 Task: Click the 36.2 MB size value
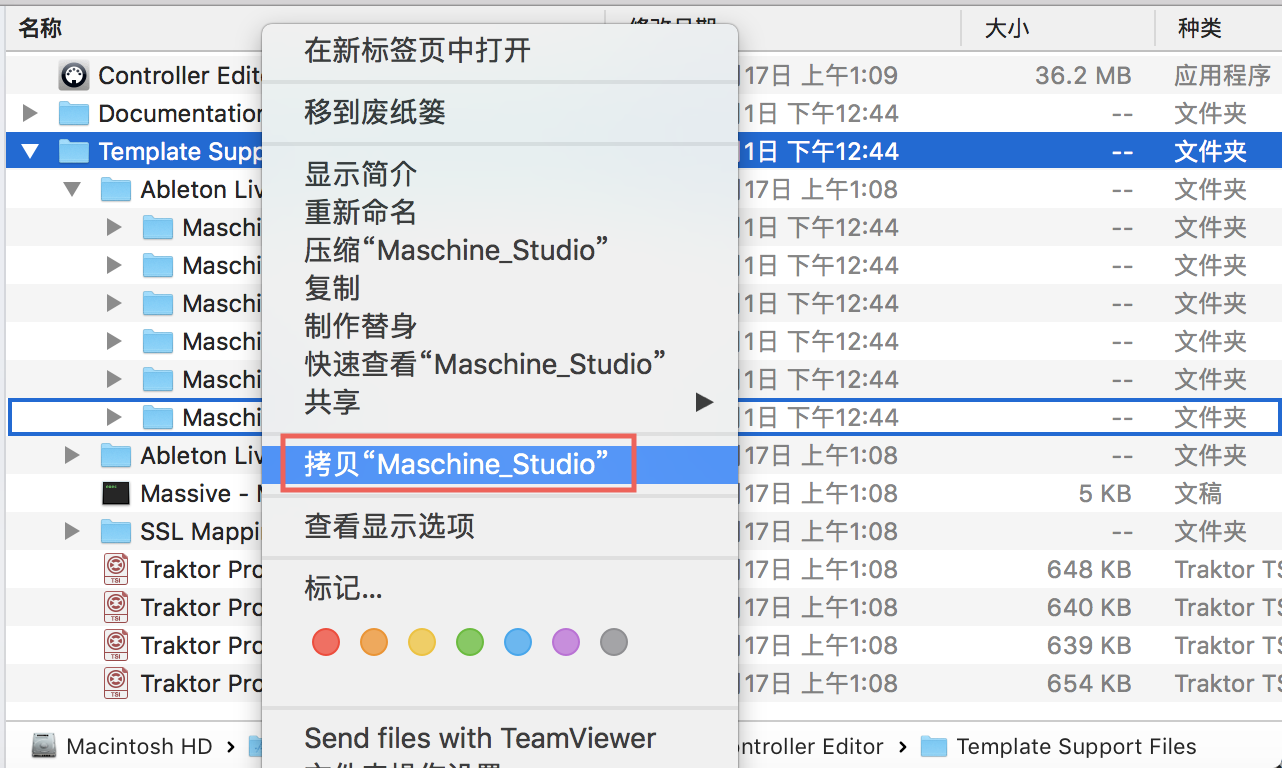pos(1083,75)
